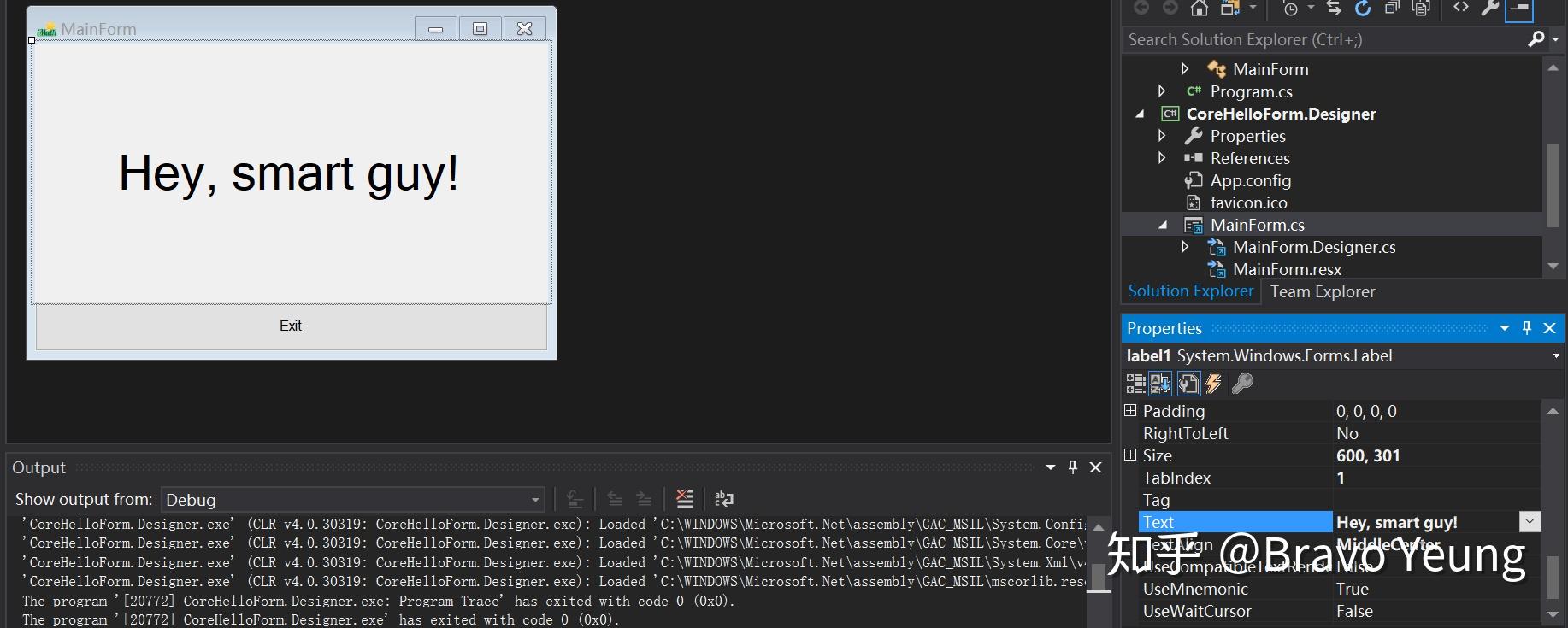The width and height of the screenshot is (1568, 628).
Task: Click the pin icon on Output panel
Action: coord(1073,467)
